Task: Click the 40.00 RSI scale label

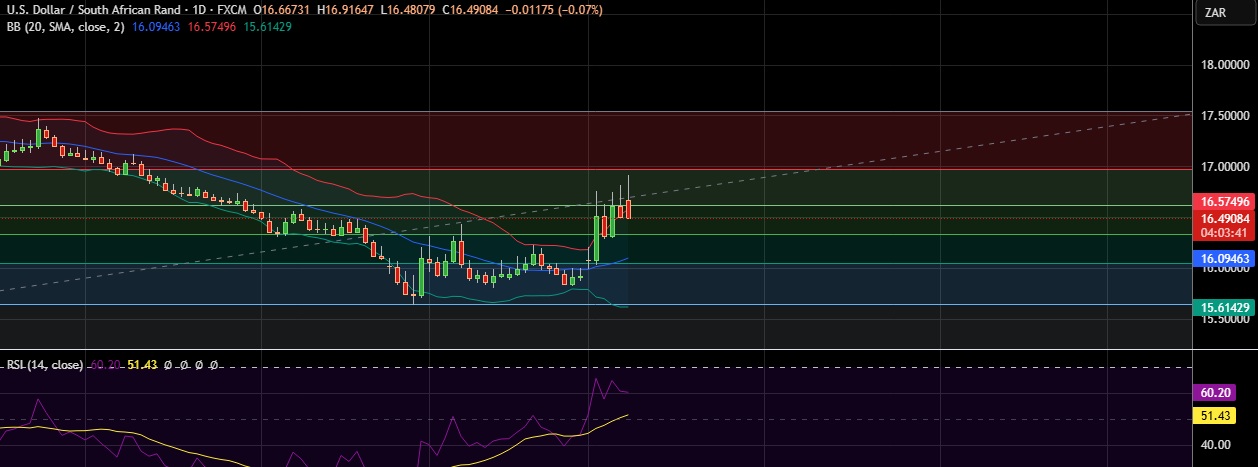Action: pyautogui.click(x=1217, y=444)
